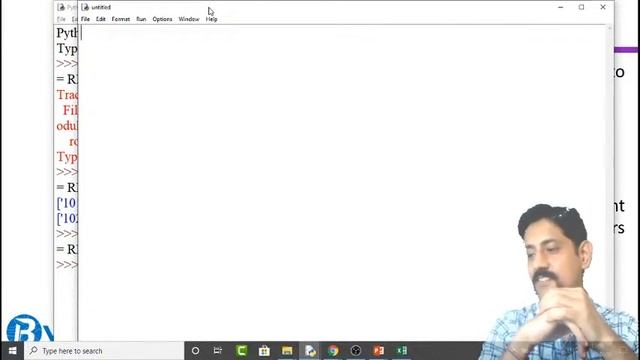
Task: Click the last >>> prompt in Python Shell
Action: [67, 264]
